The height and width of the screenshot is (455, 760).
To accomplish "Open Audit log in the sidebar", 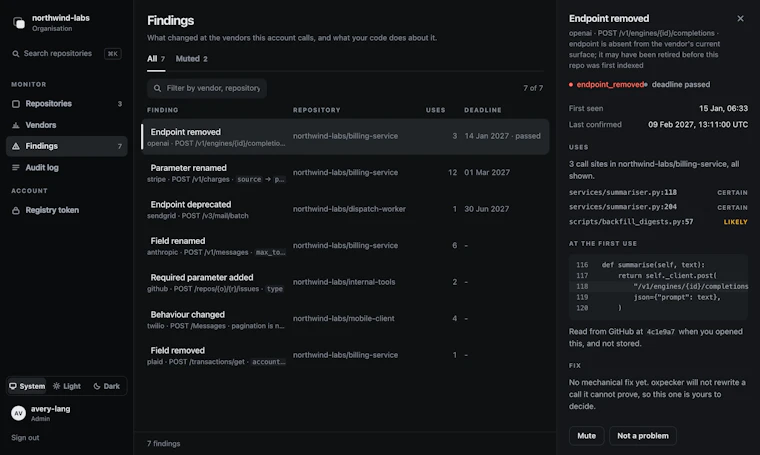I will click(66, 168).
